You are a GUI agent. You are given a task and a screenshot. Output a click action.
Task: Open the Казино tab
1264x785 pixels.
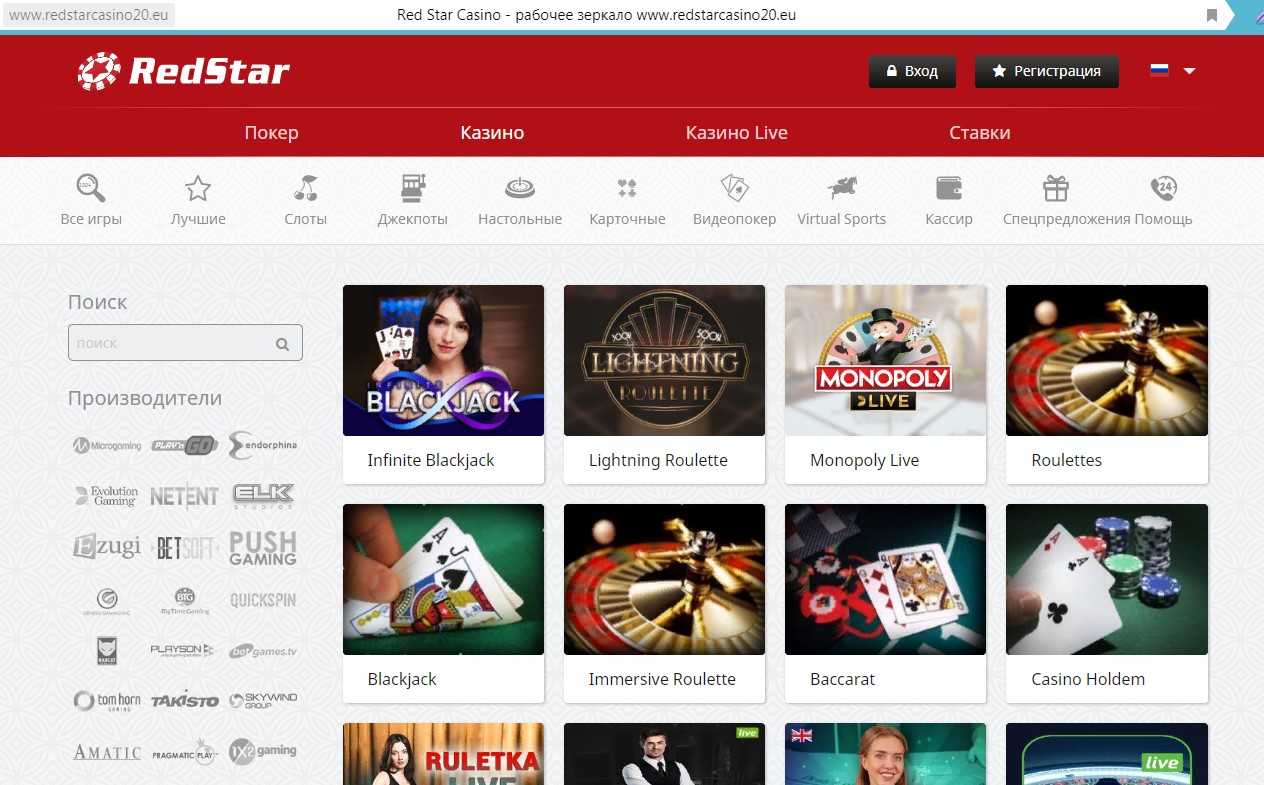(x=492, y=132)
